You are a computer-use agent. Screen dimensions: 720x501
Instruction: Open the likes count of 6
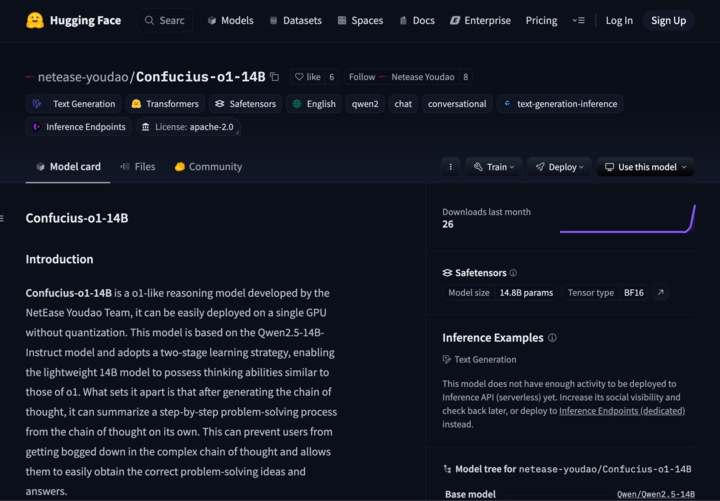click(332, 77)
